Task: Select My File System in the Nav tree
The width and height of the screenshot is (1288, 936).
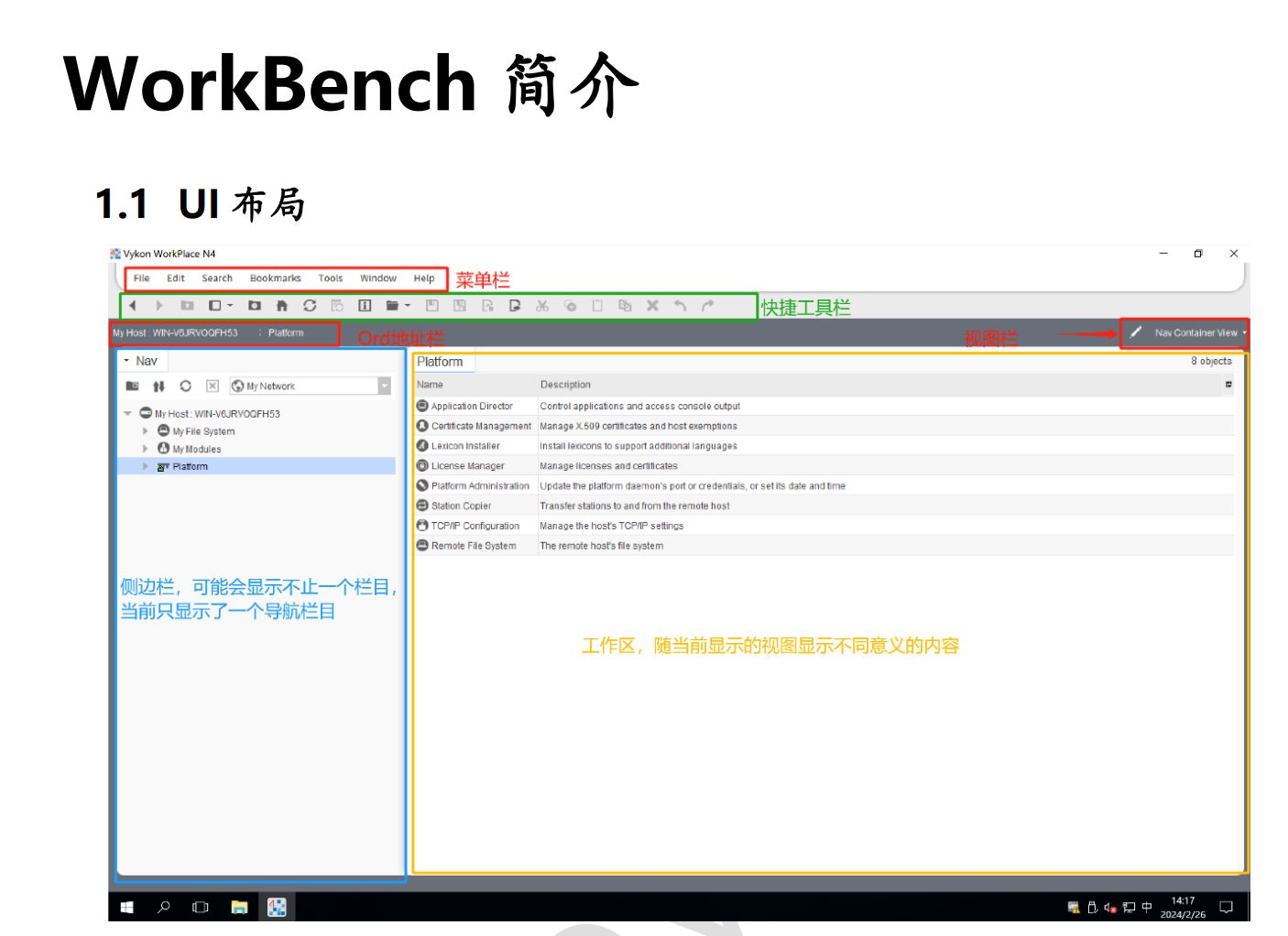Action: (x=203, y=431)
